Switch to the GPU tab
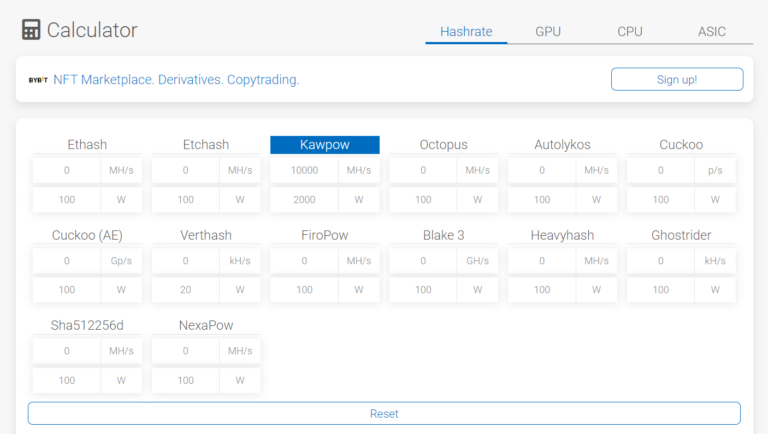This screenshot has width=768, height=434. click(548, 31)
